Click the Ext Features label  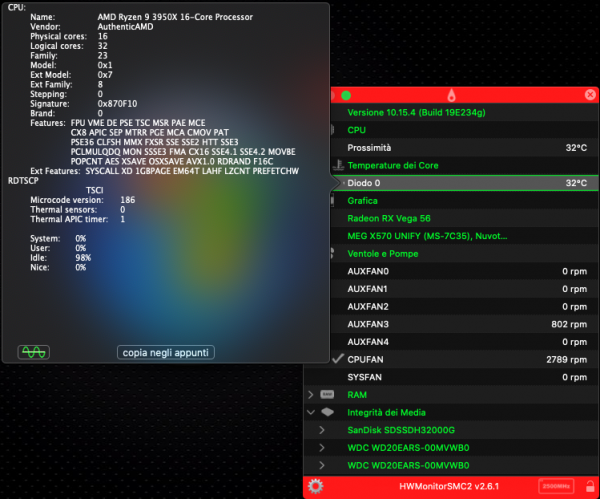point(55,171)
